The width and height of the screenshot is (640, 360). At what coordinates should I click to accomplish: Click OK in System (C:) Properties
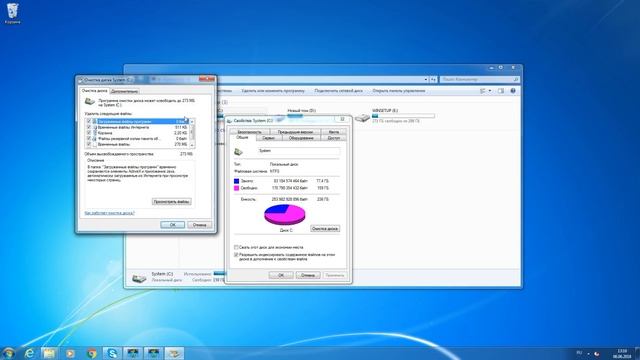(x=281, y=275)
